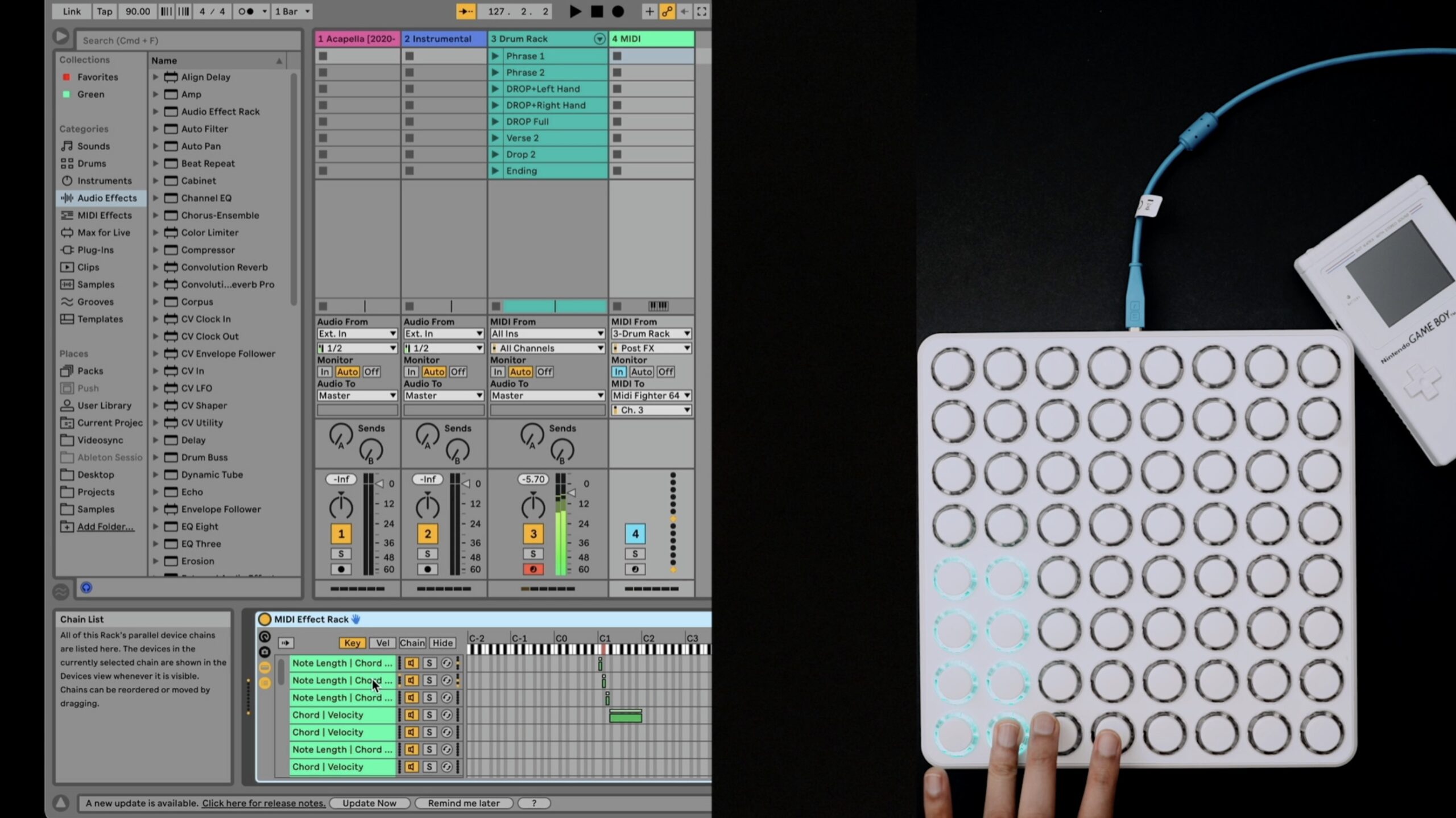
Task: Click the play button in transport bar
Action: coord(575,11)
